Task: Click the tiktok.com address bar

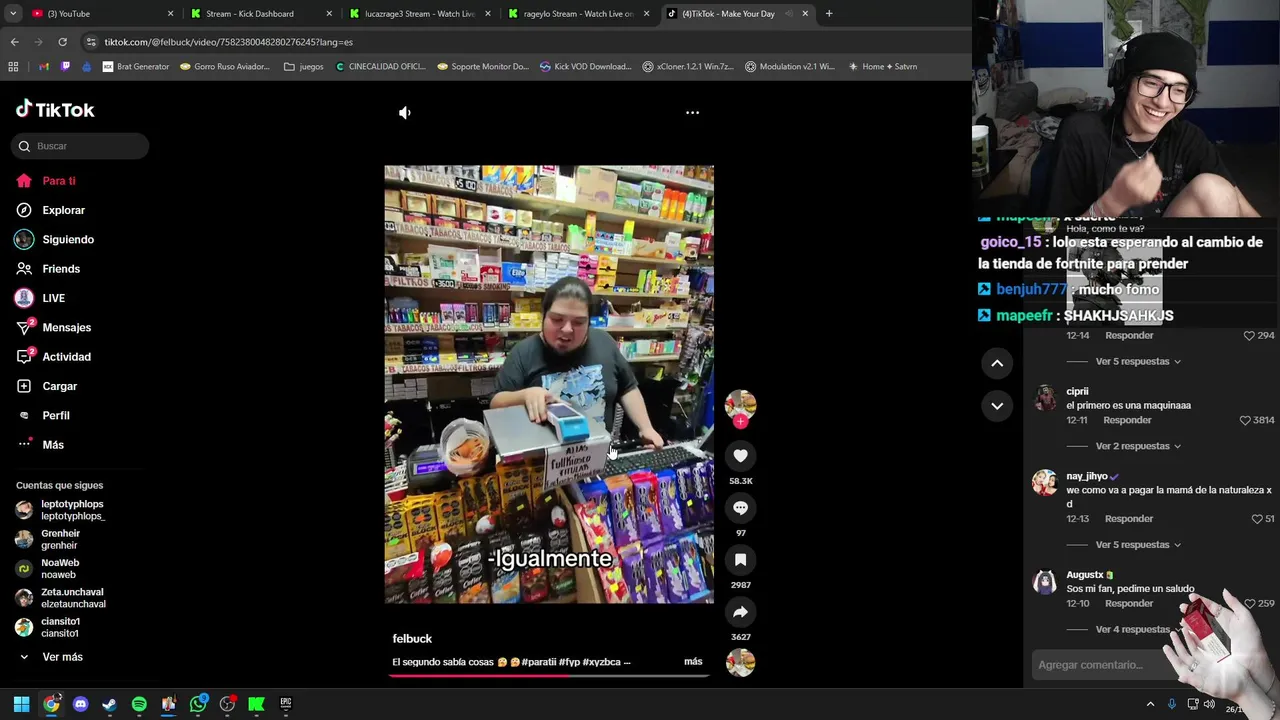Action: pyautogui.click(x=520, y=42)
